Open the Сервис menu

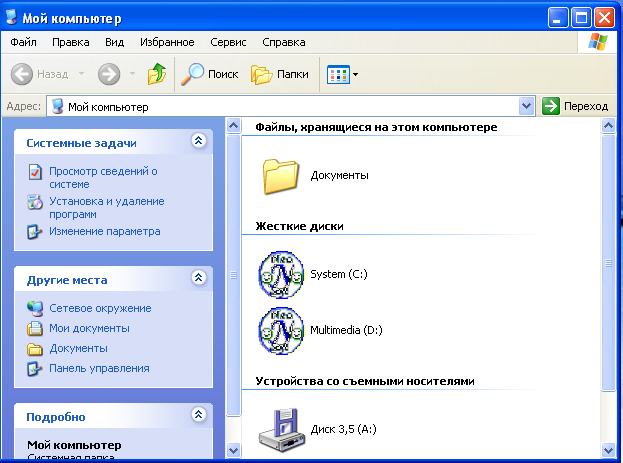(x=228, y=42)
